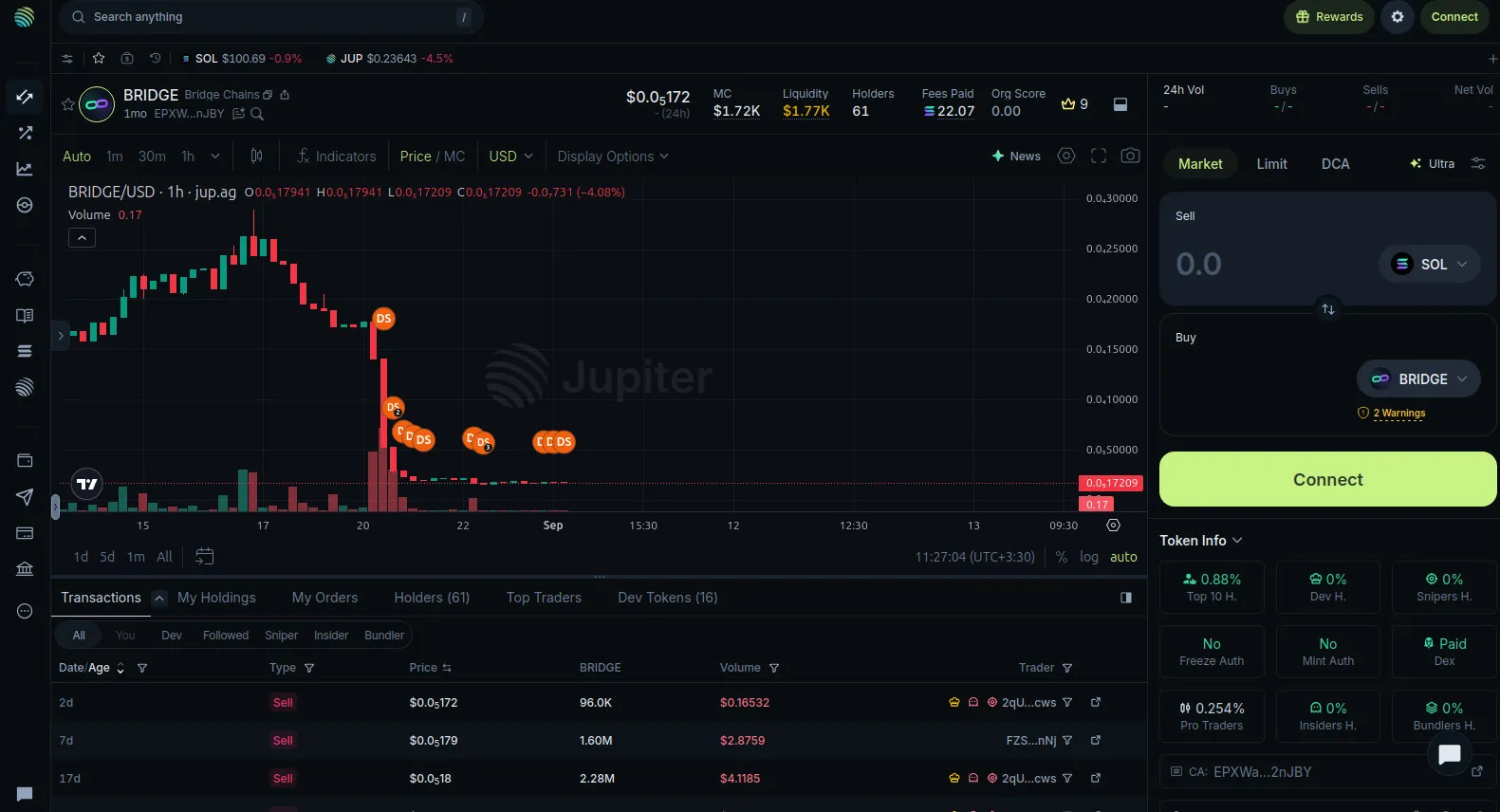Open the chart Indicators menu
Screen dimensions: 1500x812
(336, 156)
